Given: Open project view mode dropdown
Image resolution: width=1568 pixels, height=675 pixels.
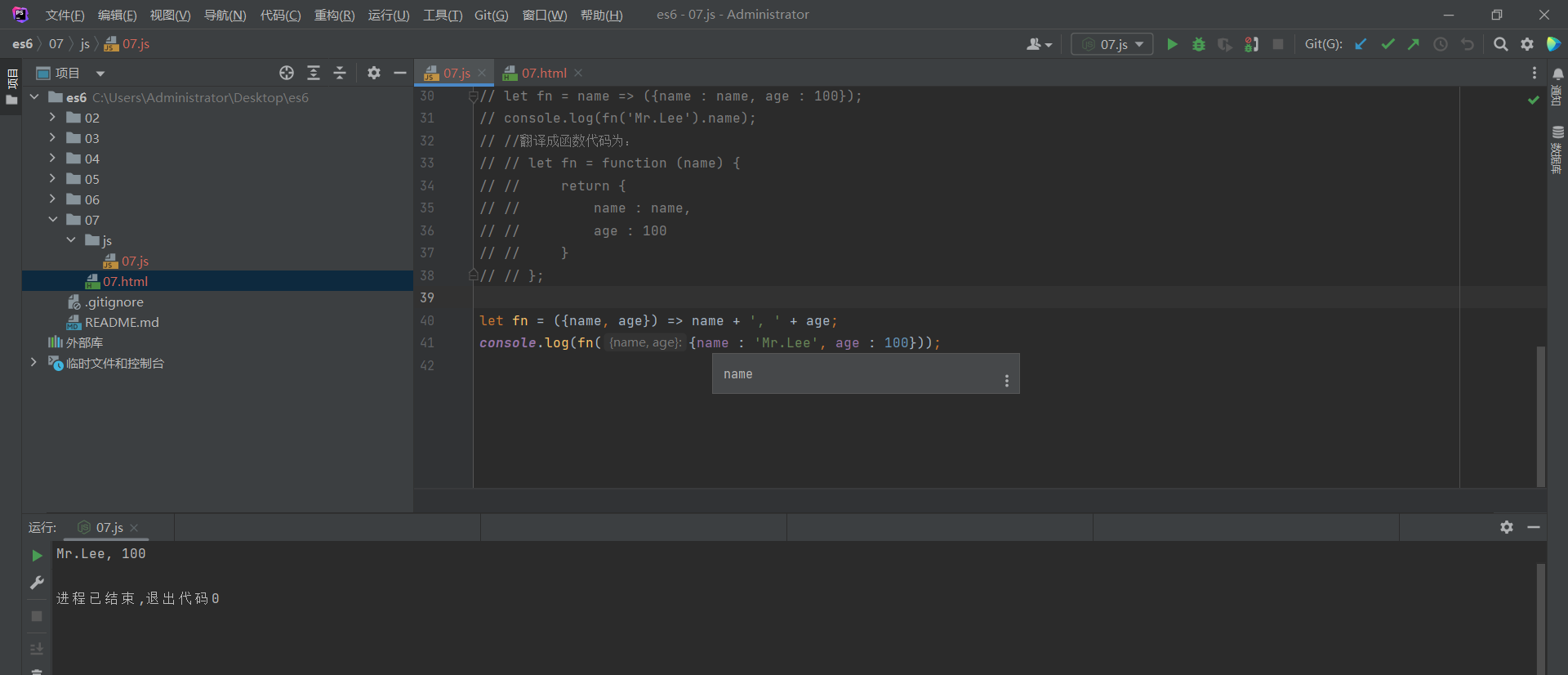Looking at the screenshot, I should (x=100, y=74).
